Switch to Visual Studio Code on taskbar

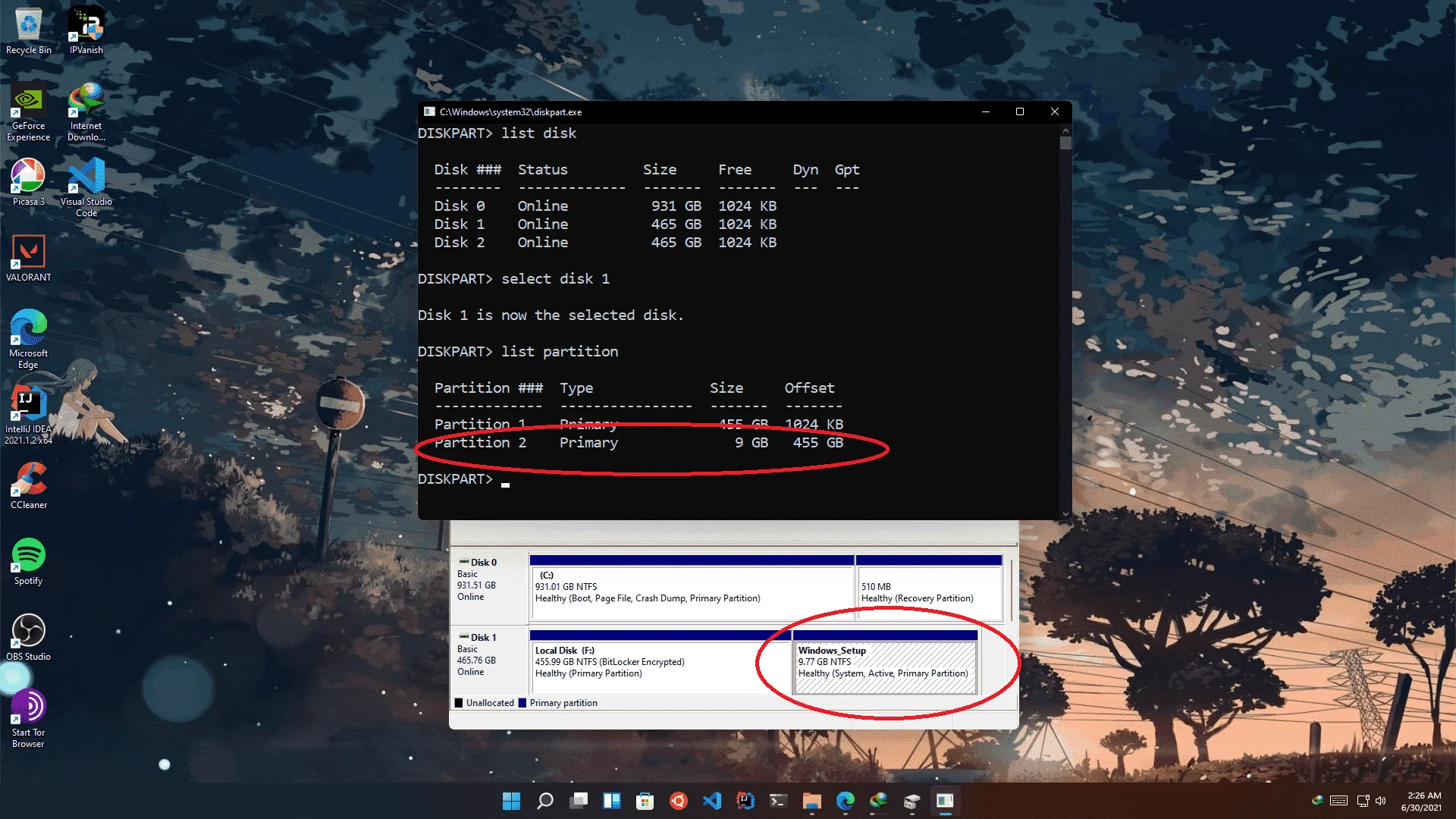coord(712,801)
